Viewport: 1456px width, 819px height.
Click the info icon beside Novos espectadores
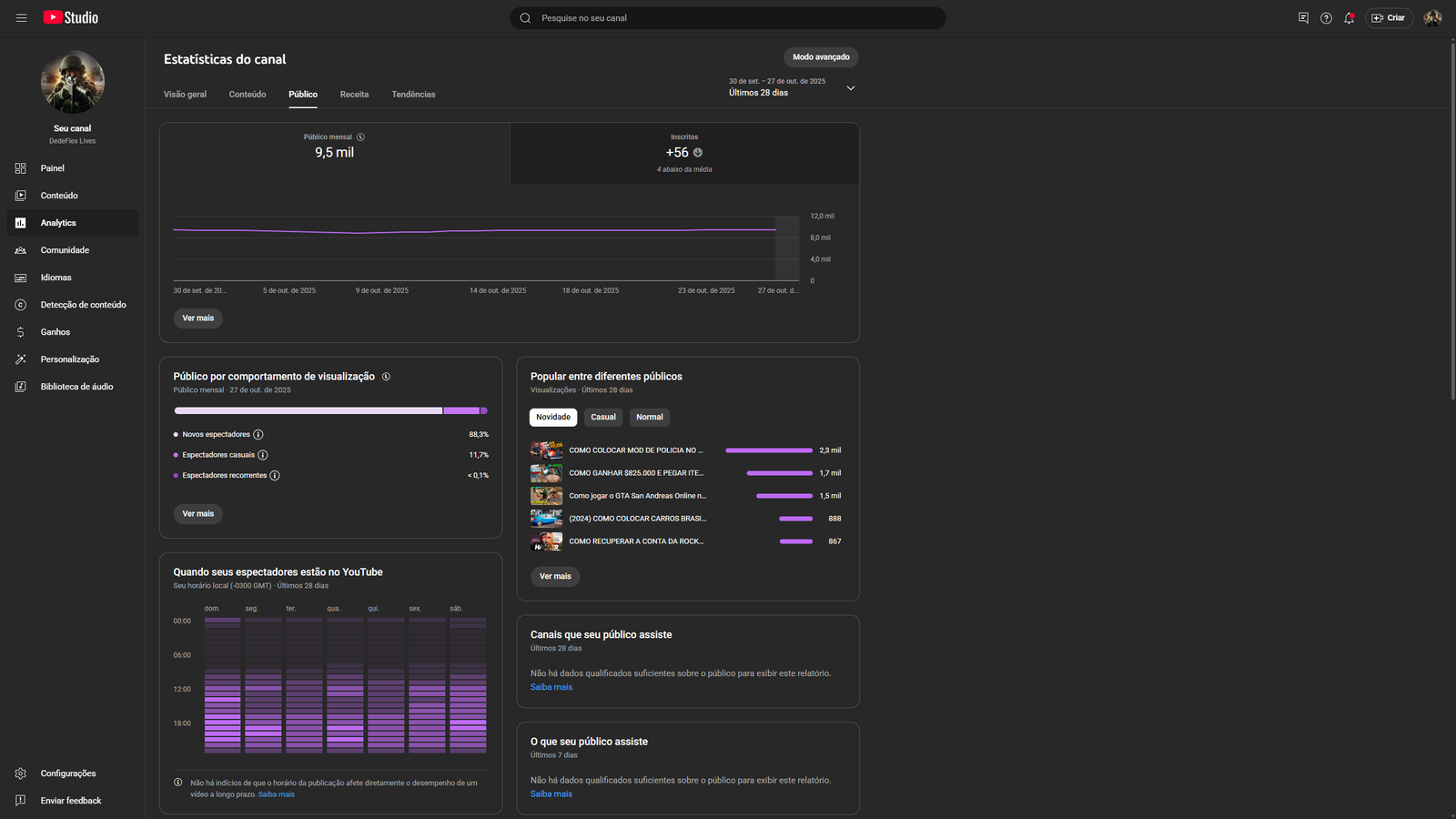(258, 435)
